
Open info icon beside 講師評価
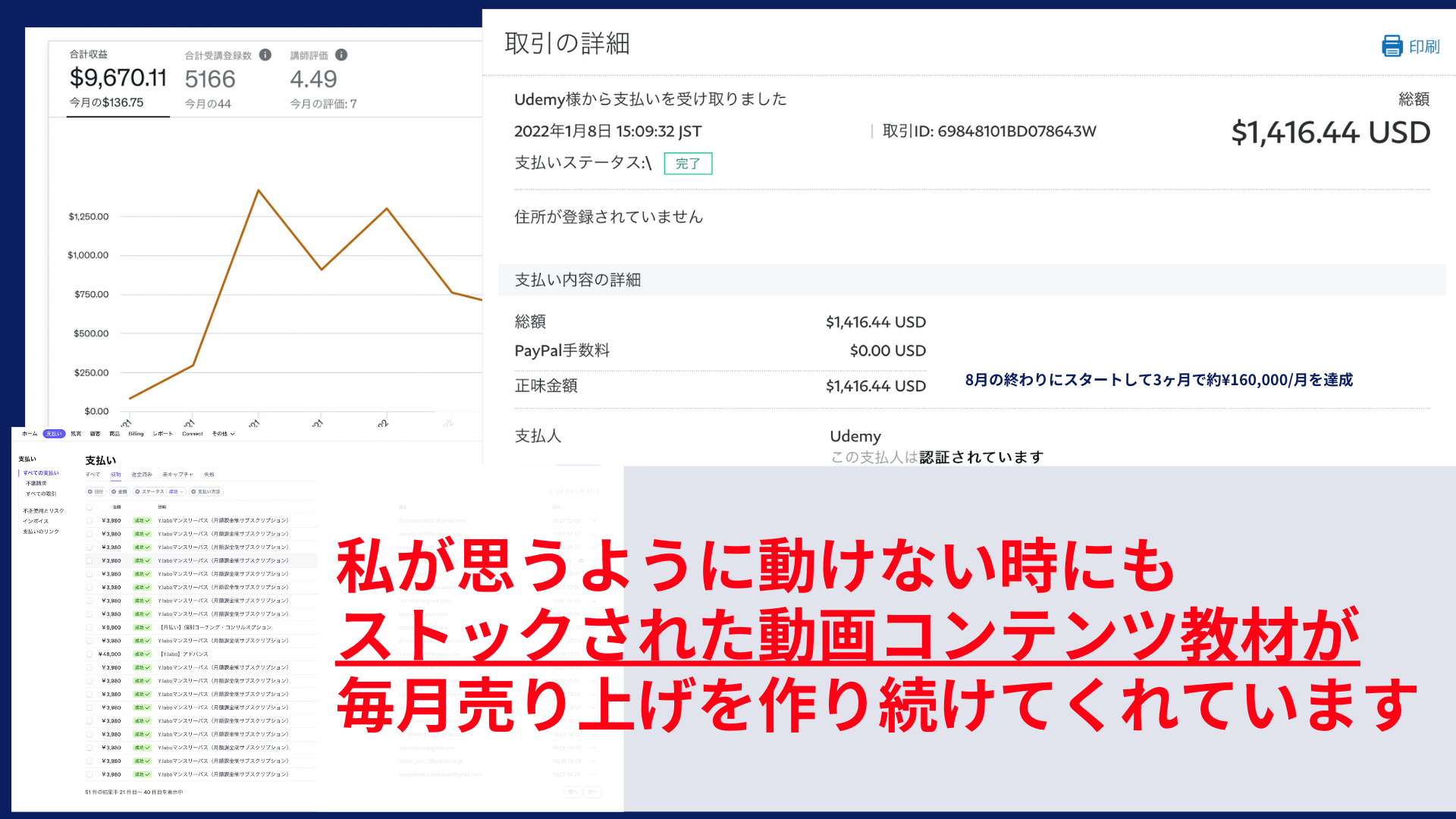341,55
